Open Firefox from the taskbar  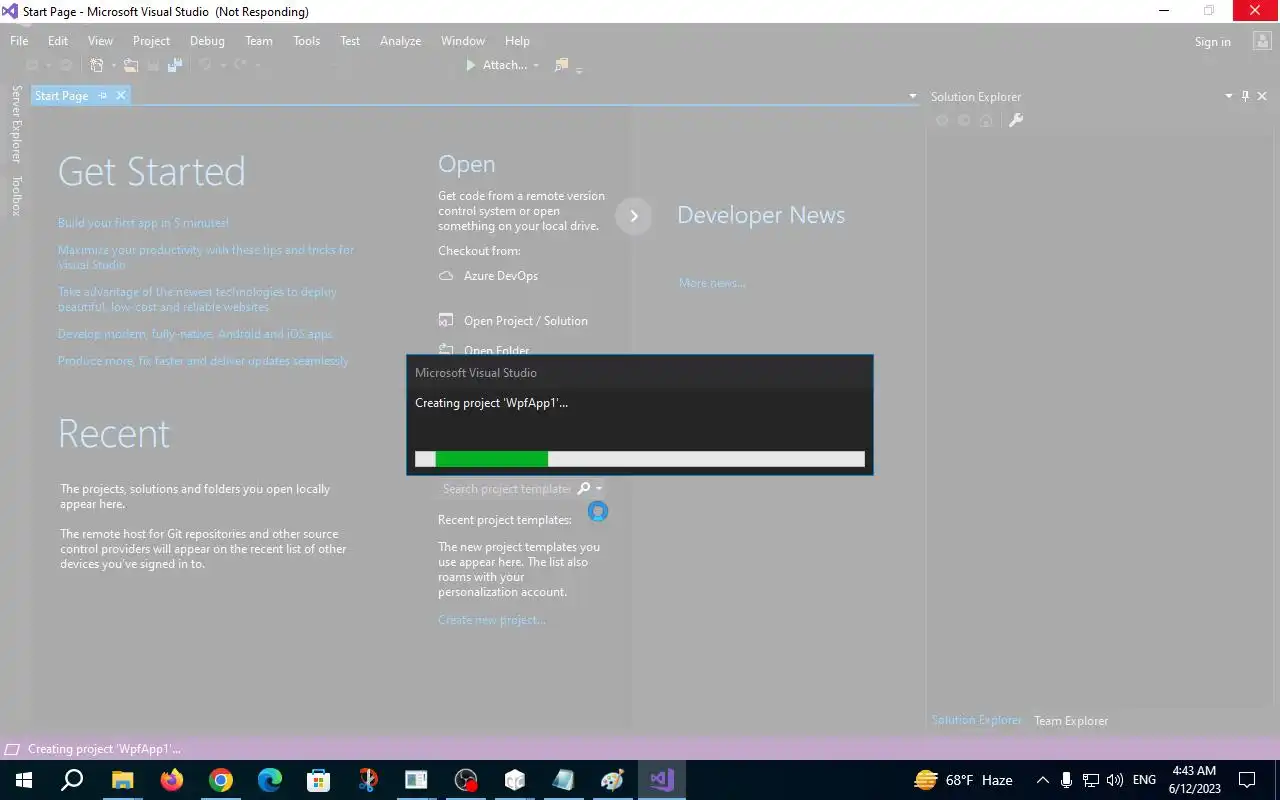[172, 780]
